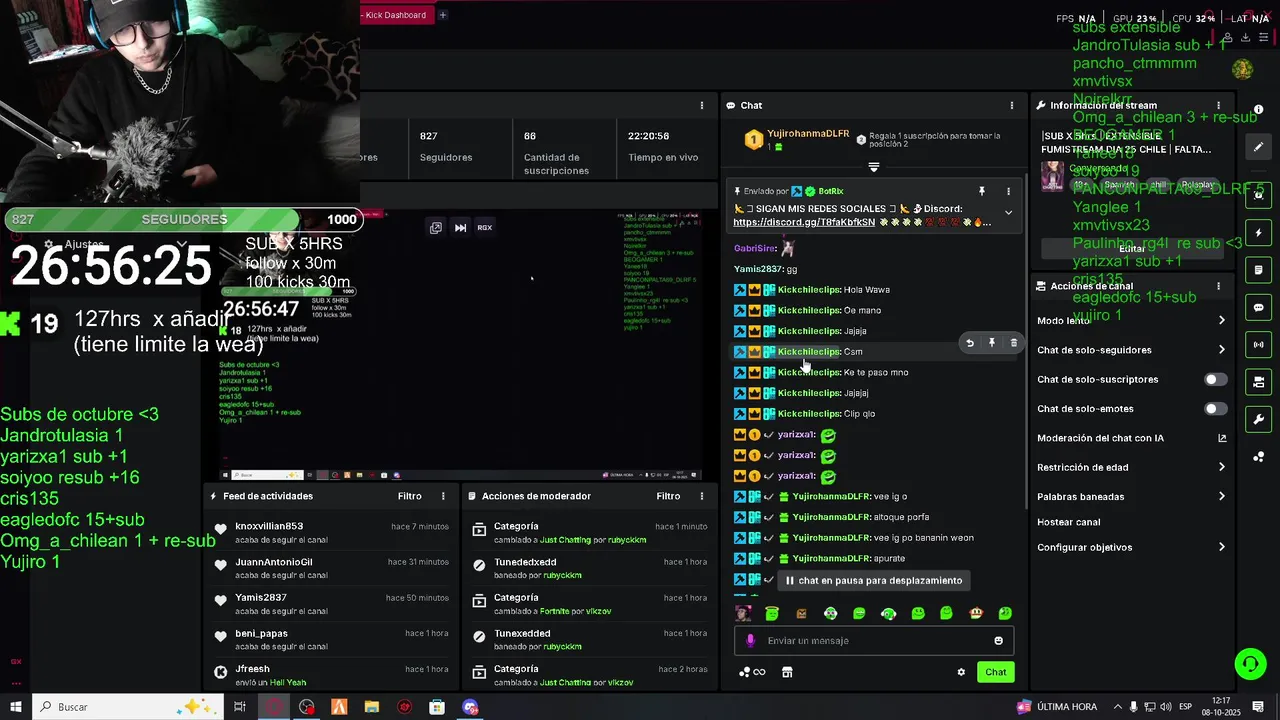Send message with green Chat button

(x=995, y=672)
